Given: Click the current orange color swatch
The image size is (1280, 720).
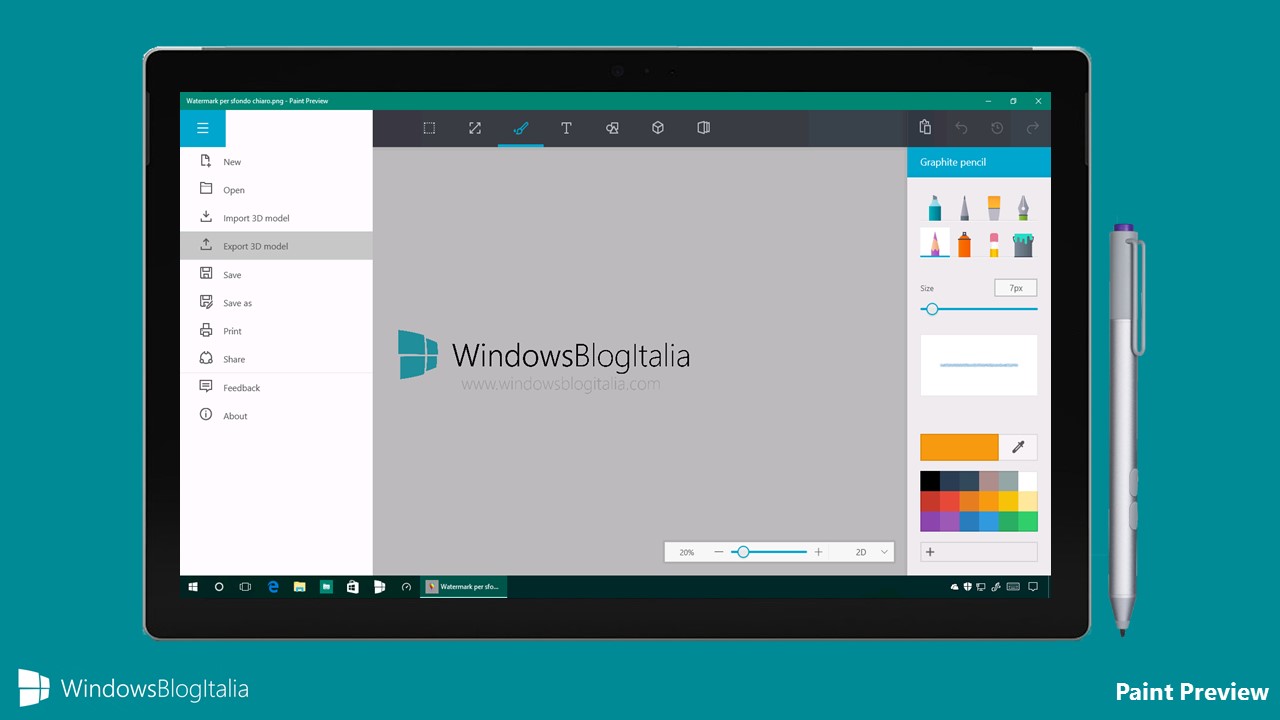Looking at the screenshot, I should [x=959, y=447].
